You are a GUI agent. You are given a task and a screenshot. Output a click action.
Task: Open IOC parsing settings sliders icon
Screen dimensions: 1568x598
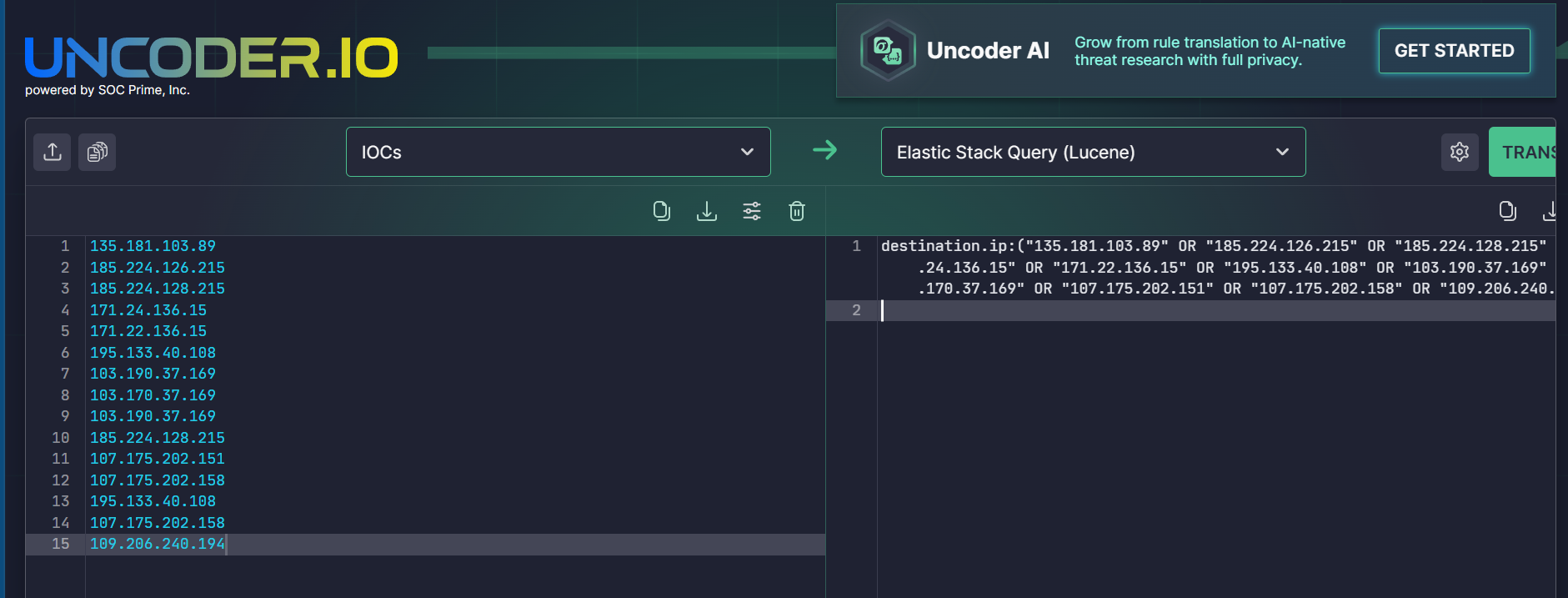[752, 211]
